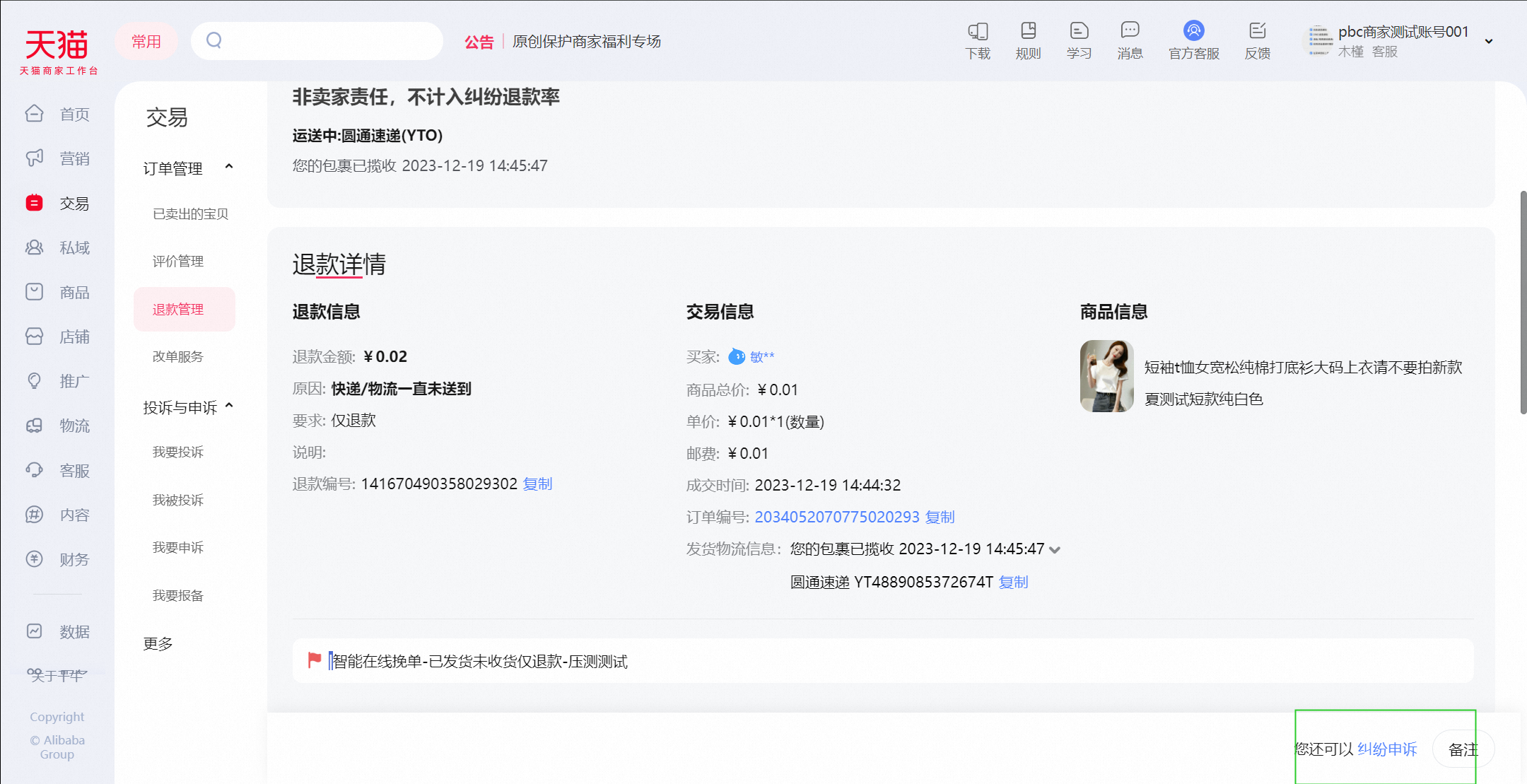Open 我要投诉 menu item

pos(178,452)
